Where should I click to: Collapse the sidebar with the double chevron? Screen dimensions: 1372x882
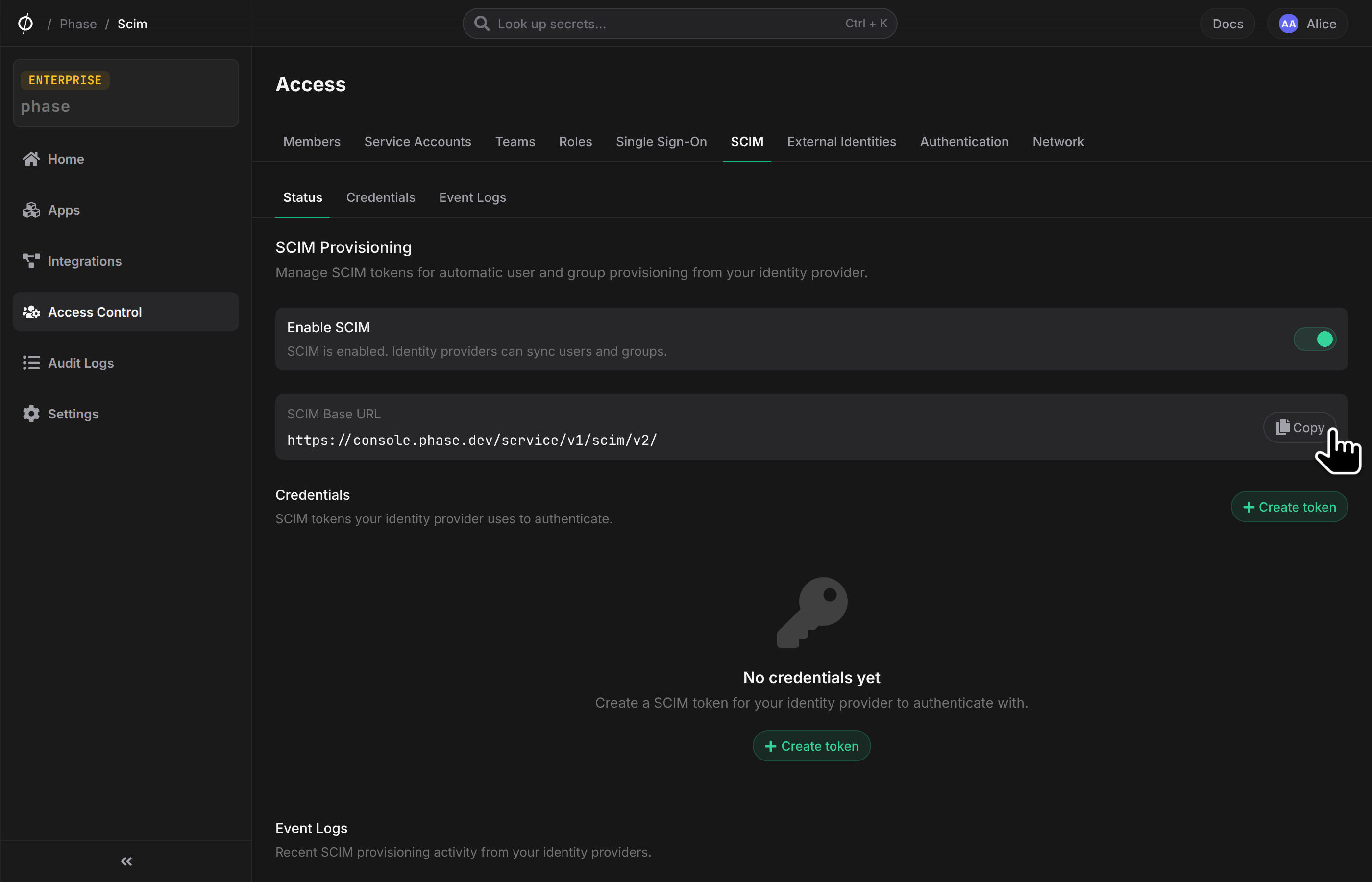126,861
